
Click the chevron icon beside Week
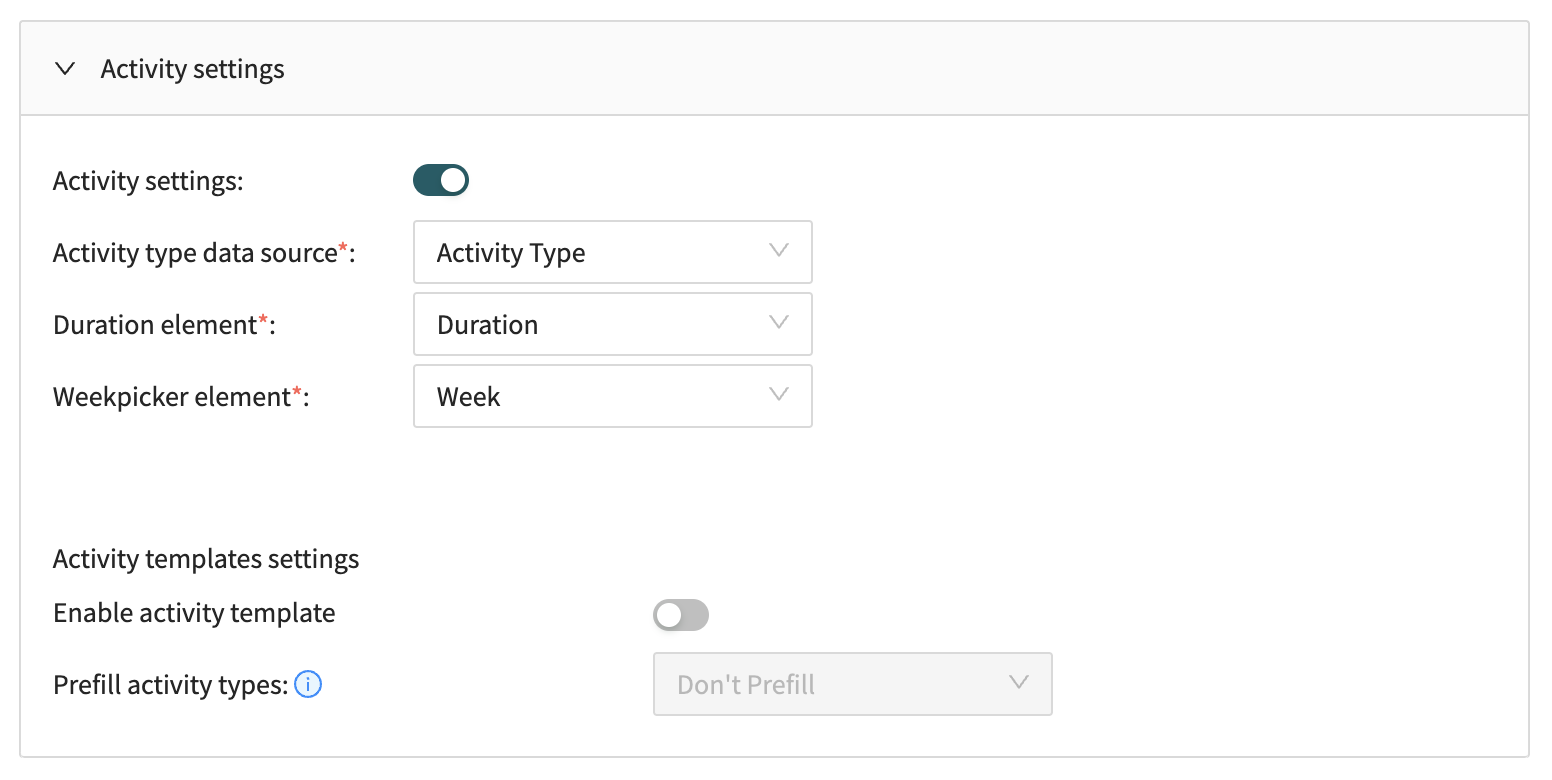779,395
